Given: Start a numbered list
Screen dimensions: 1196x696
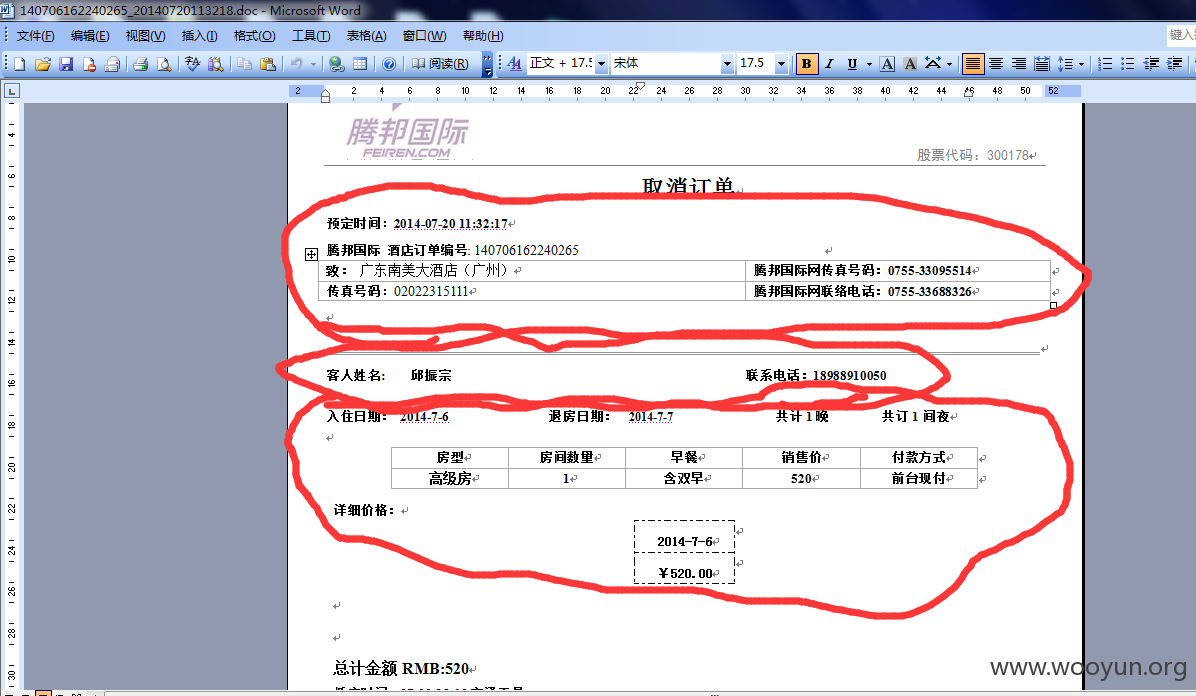Looking at the screenshot, I should [x=1104, y=64].
